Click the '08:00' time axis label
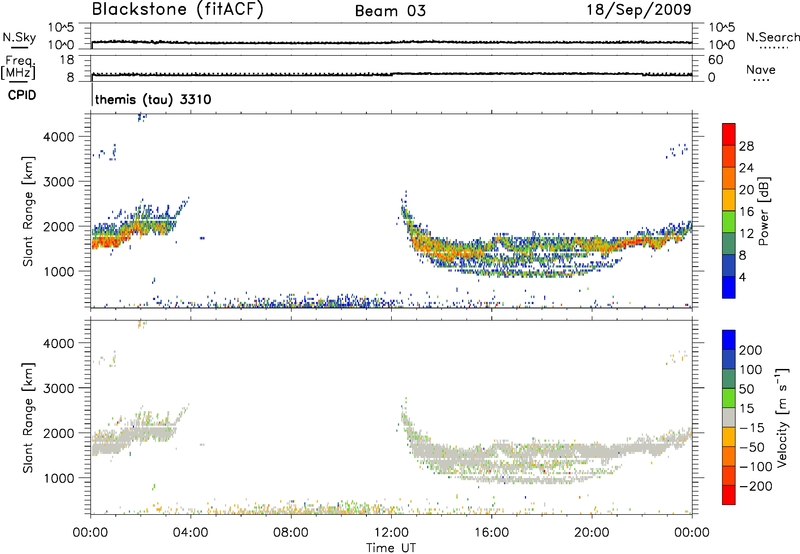Viewport: 800px width, 554px height. (x=291, y=533)
